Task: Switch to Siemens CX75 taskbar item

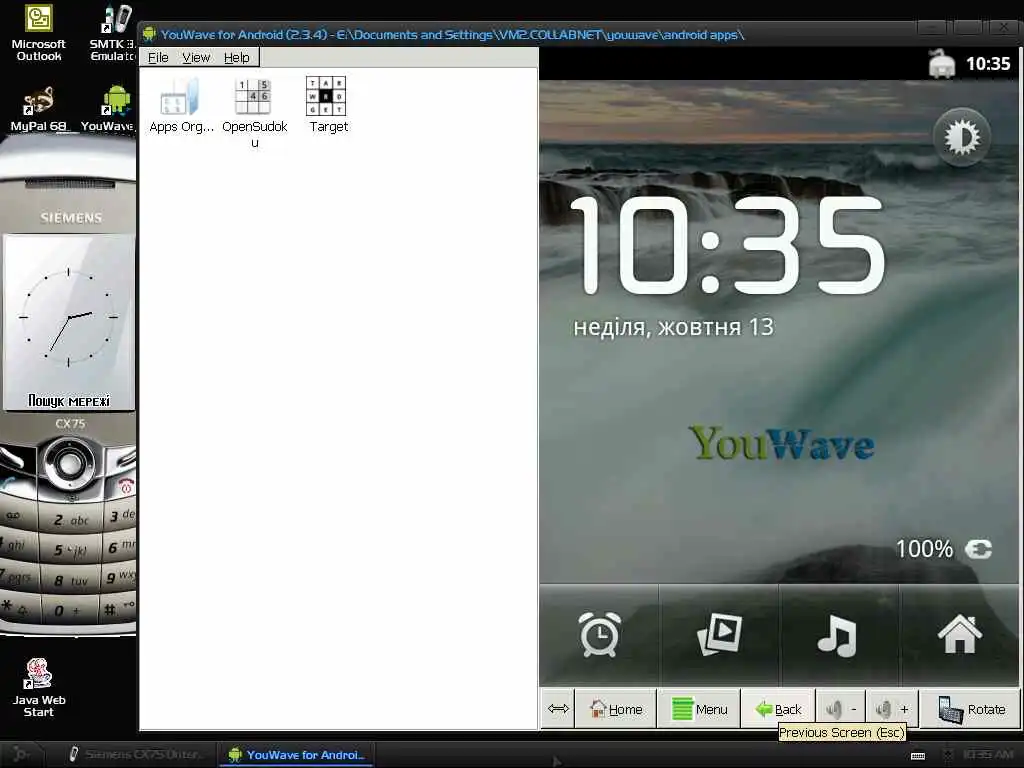Action: click(135, 754)
